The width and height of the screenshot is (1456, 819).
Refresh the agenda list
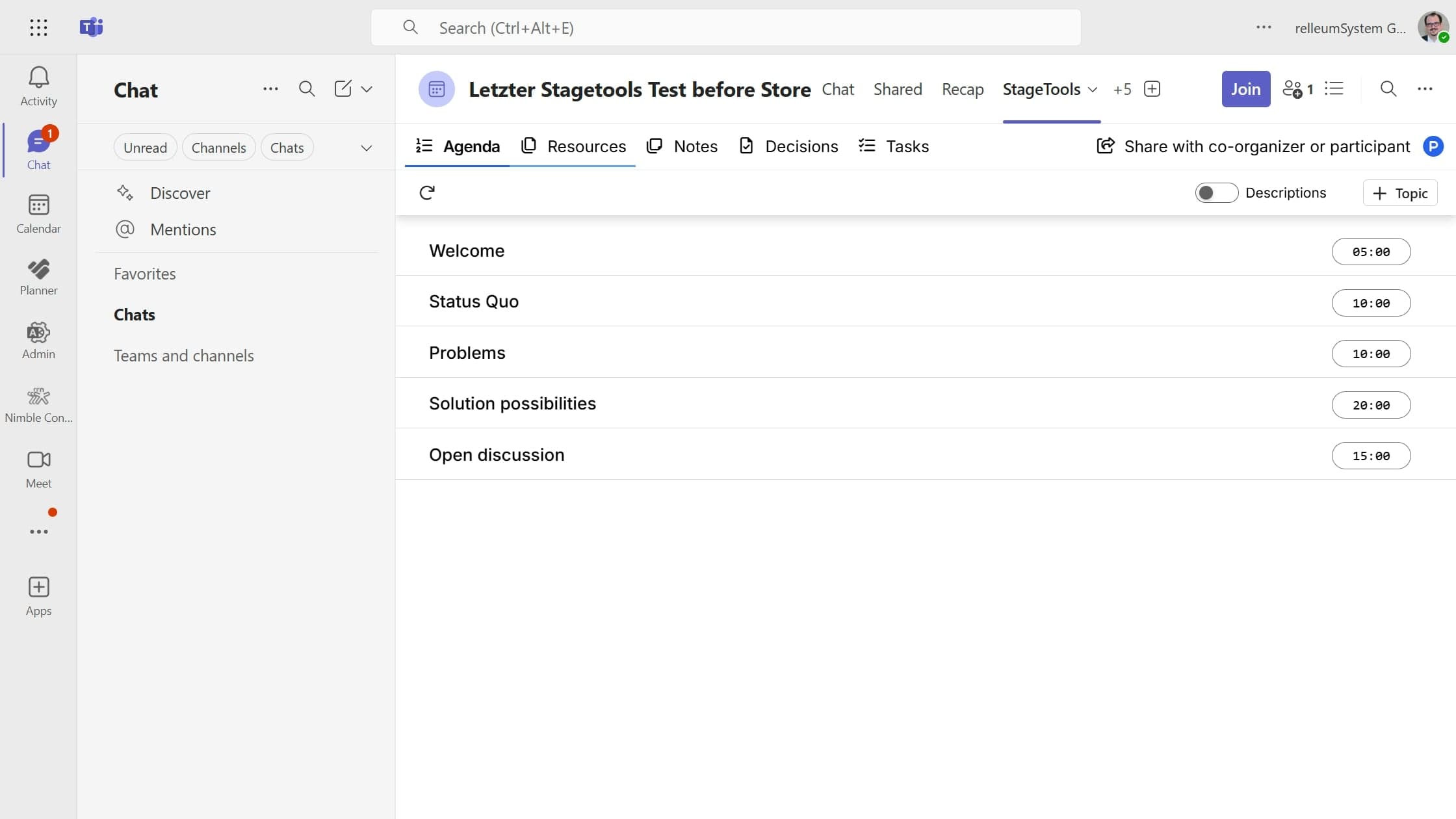[x=427, y=192]
